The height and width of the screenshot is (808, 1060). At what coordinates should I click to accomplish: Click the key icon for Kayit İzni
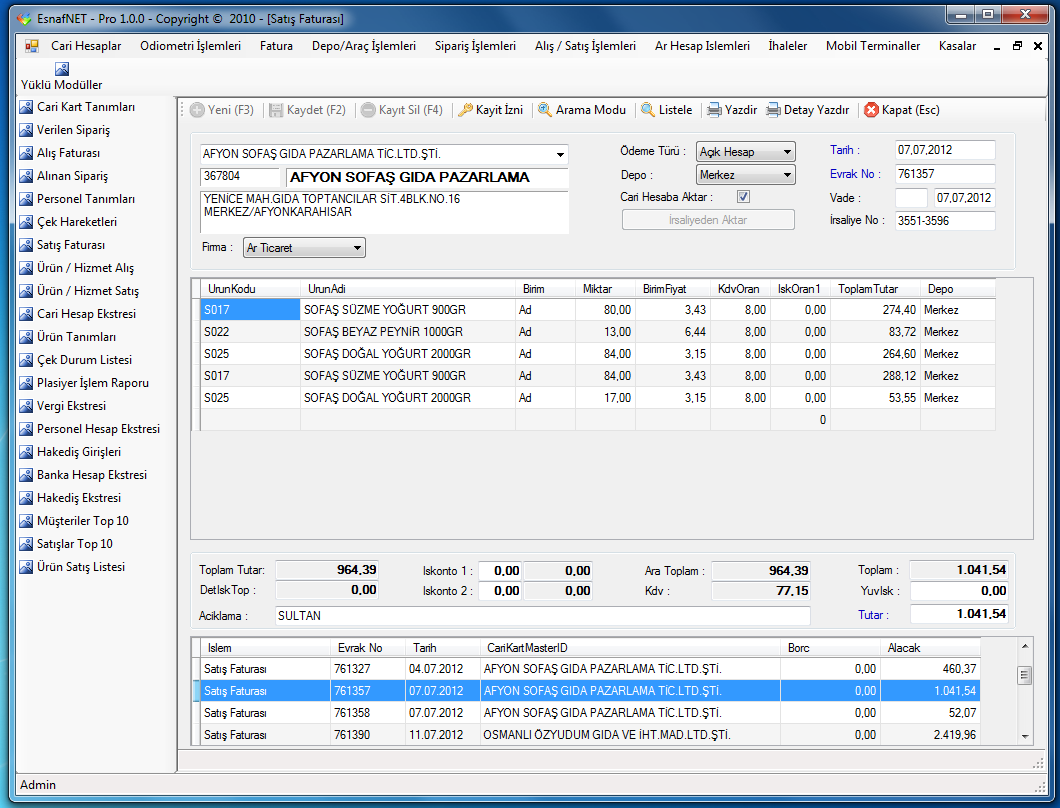[x=465, y=110]
